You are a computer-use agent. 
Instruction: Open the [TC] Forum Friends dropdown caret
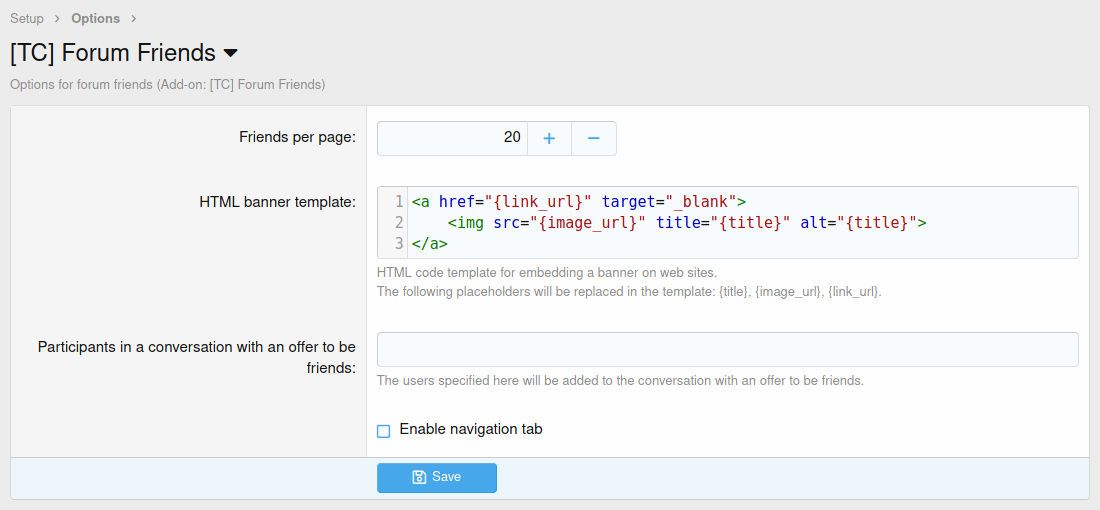(230, 53)
